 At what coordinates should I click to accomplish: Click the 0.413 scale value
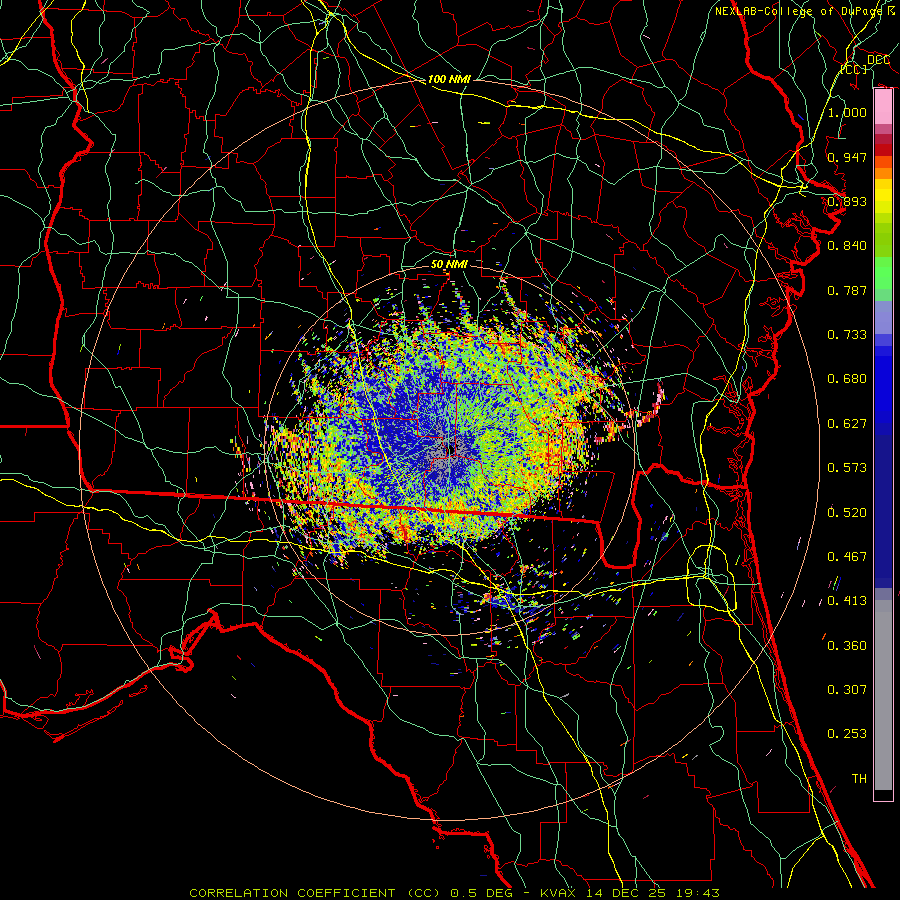(847, 601)
